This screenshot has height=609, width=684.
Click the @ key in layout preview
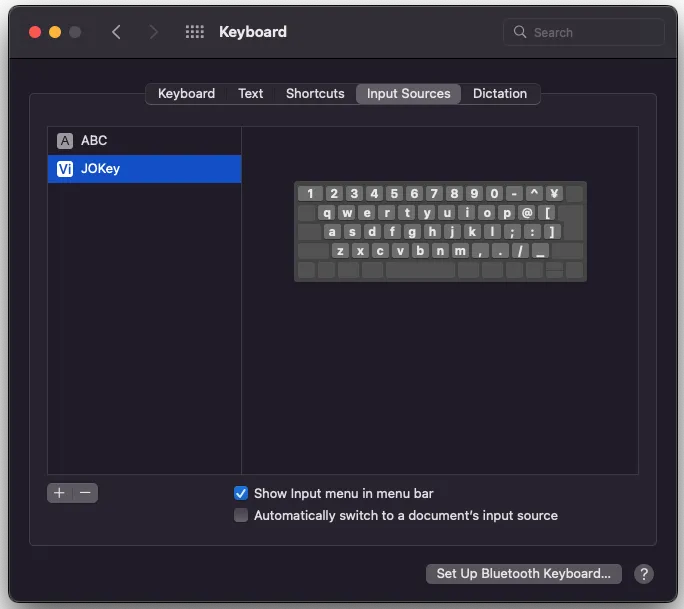pos(527,212)
